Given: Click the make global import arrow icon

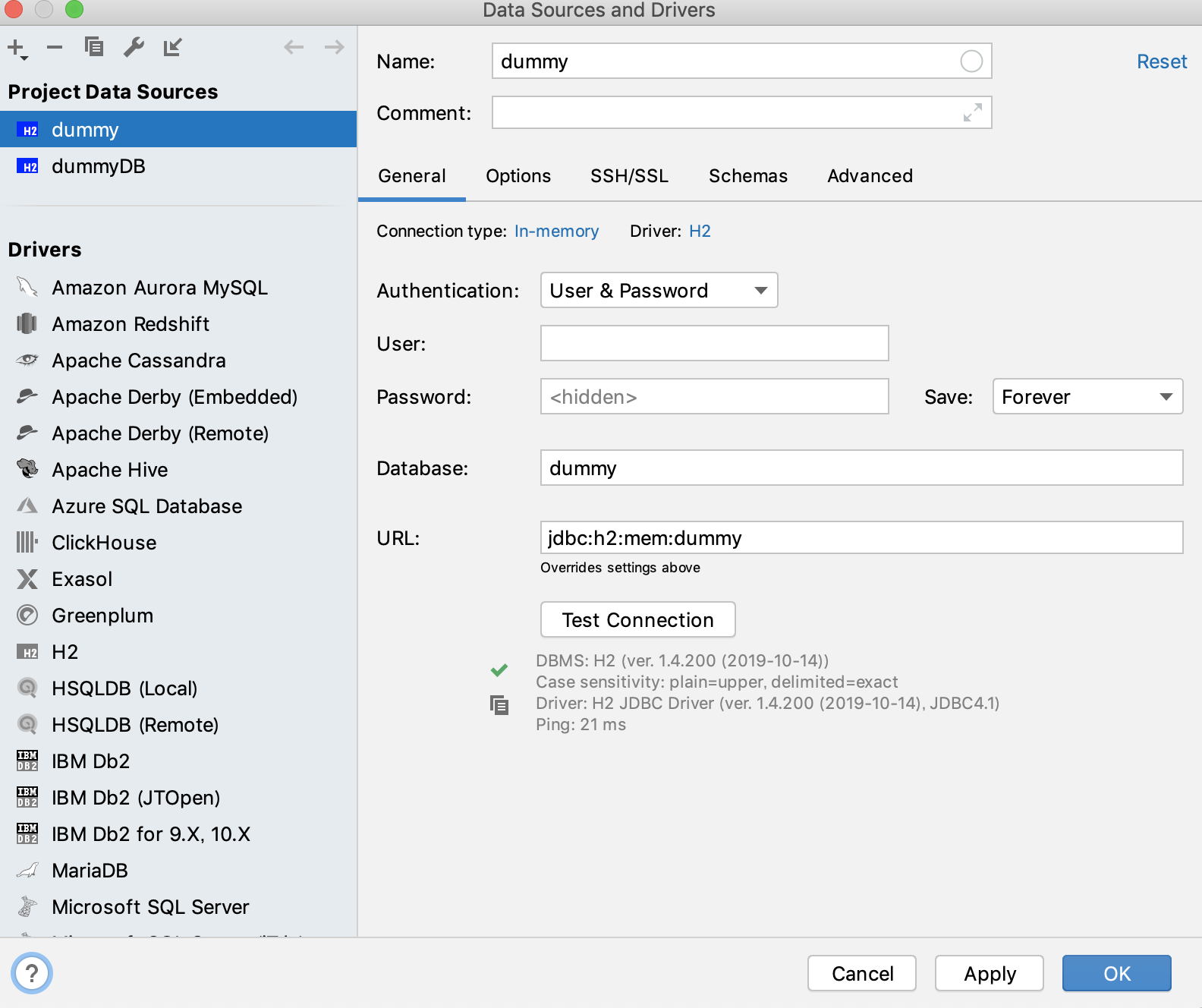Looking at the screenshot, I should click(x=173, y=47).
